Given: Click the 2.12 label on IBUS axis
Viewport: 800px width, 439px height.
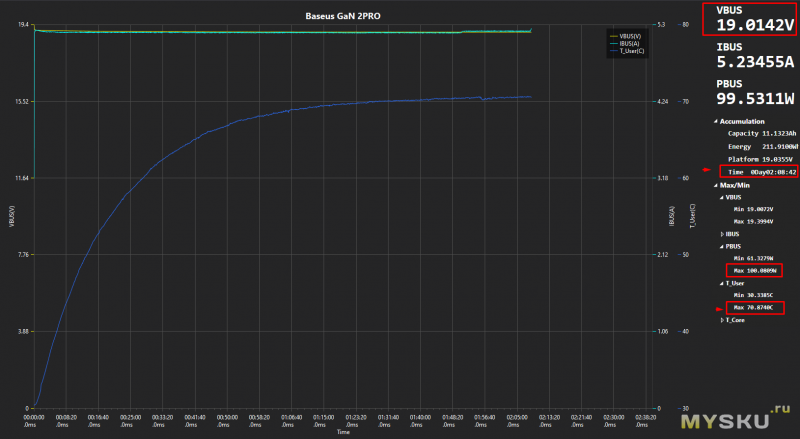Looking at the screenshot, I should coord(663,255).
